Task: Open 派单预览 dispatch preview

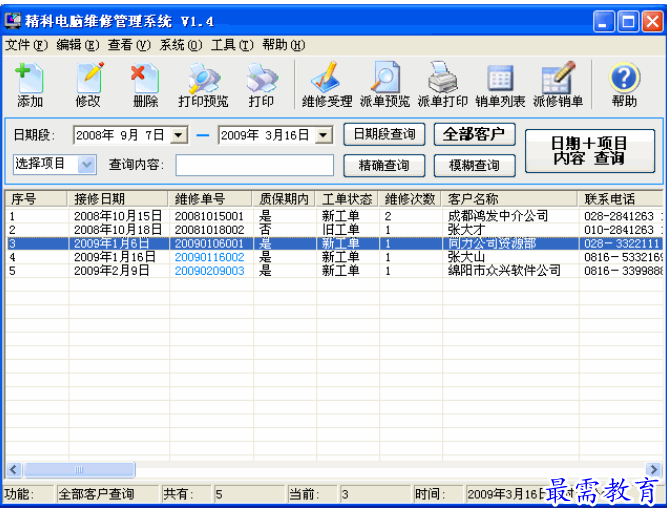Action: 385,85
